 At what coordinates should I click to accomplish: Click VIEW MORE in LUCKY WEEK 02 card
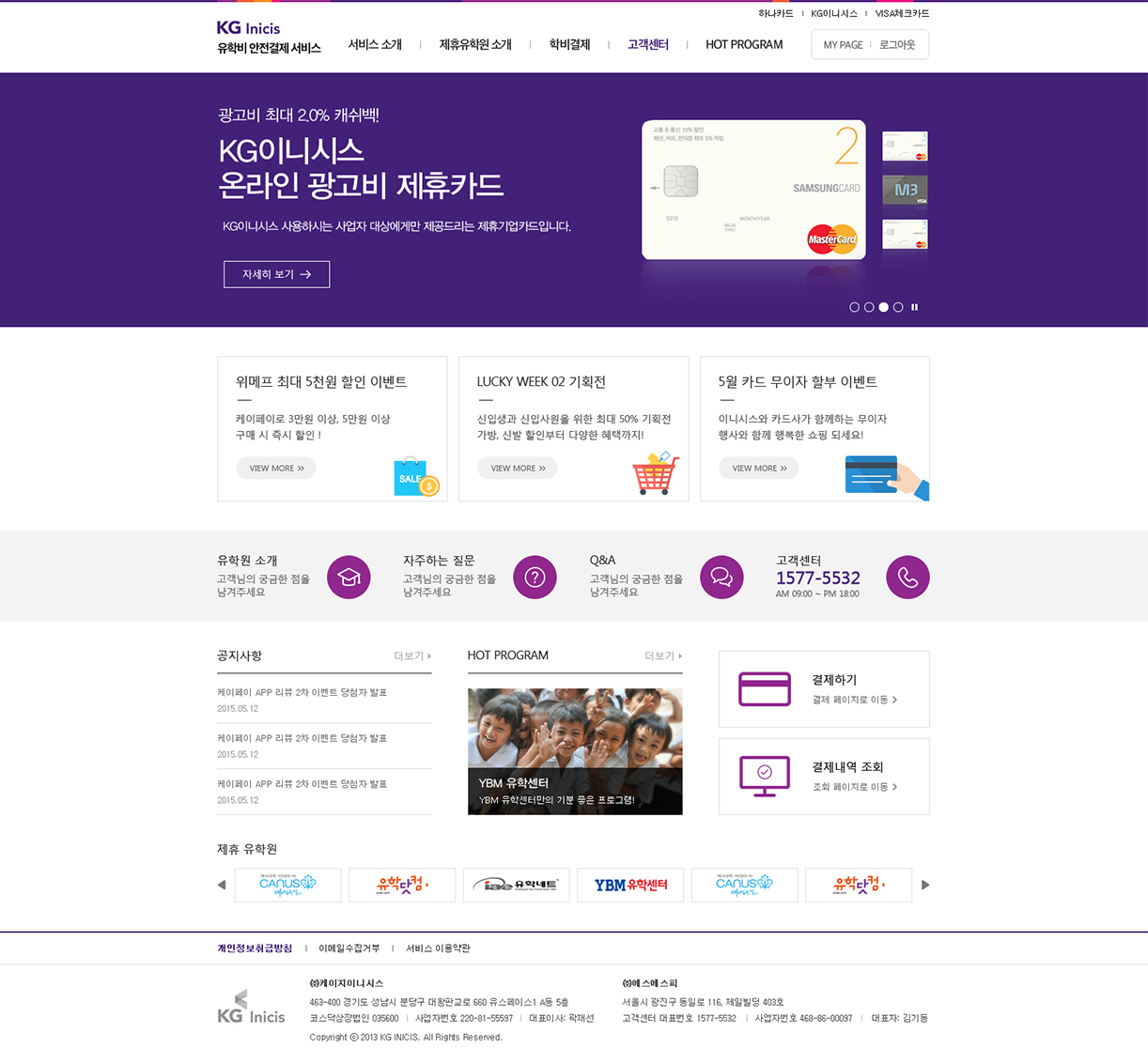click(518, 468)
